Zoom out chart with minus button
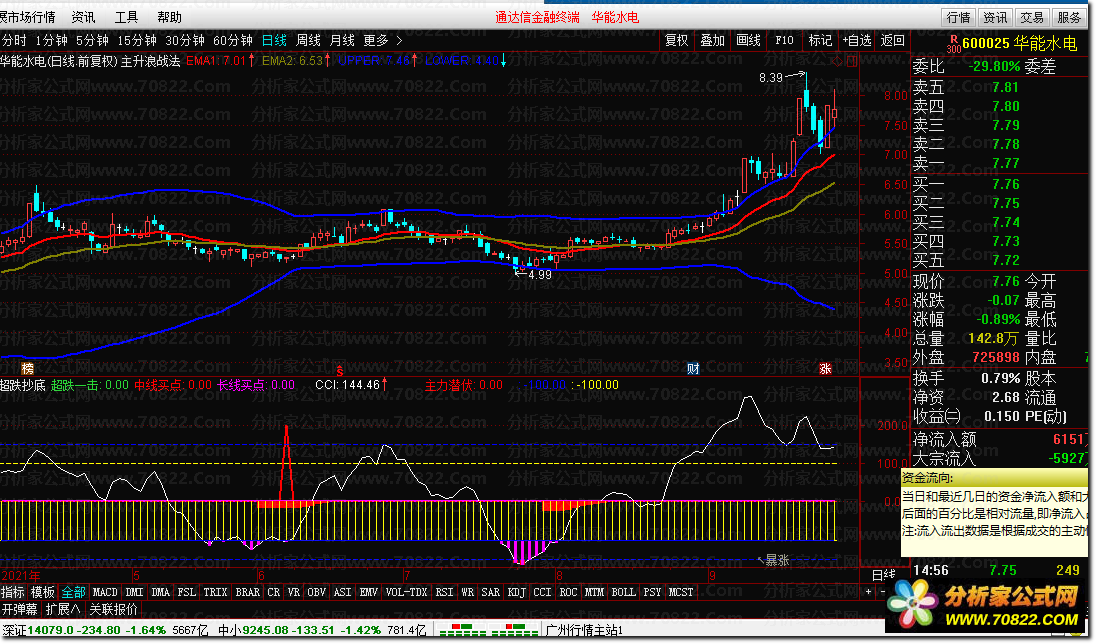This screenshot has height=644, width=1097. pos(882,592)
